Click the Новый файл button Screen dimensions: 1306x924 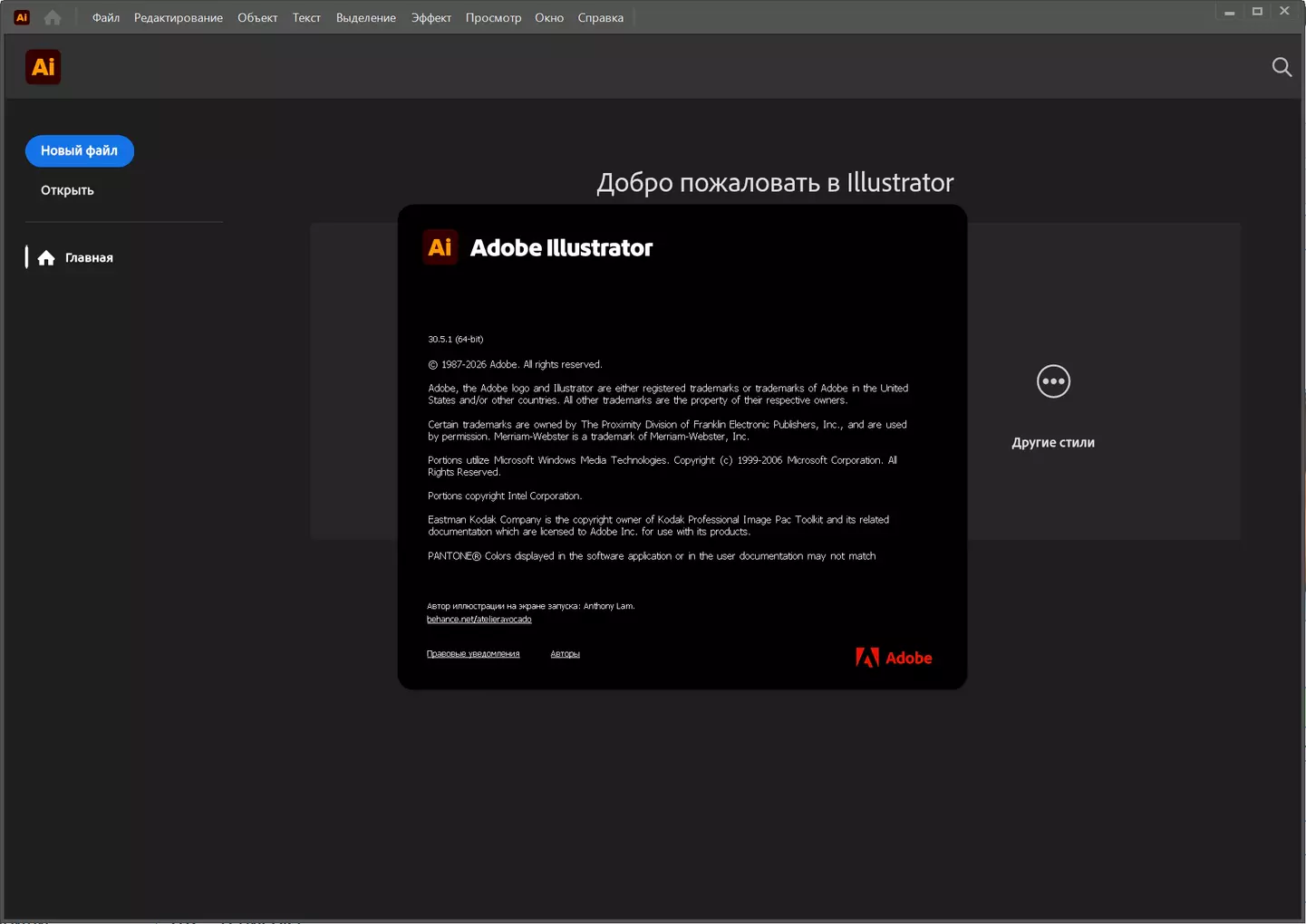point(80,150)
